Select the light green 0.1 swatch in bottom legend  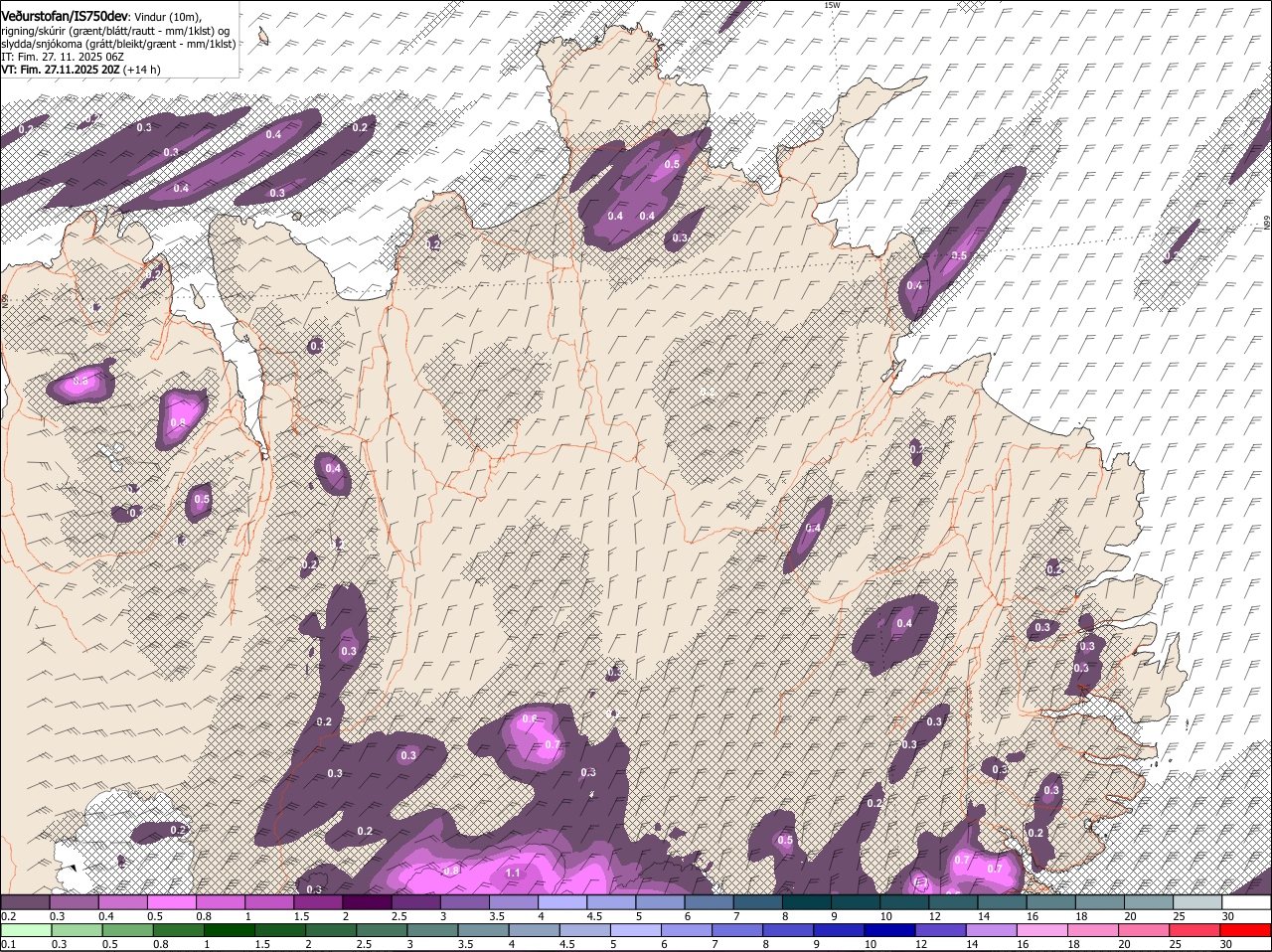click(24, 930)
